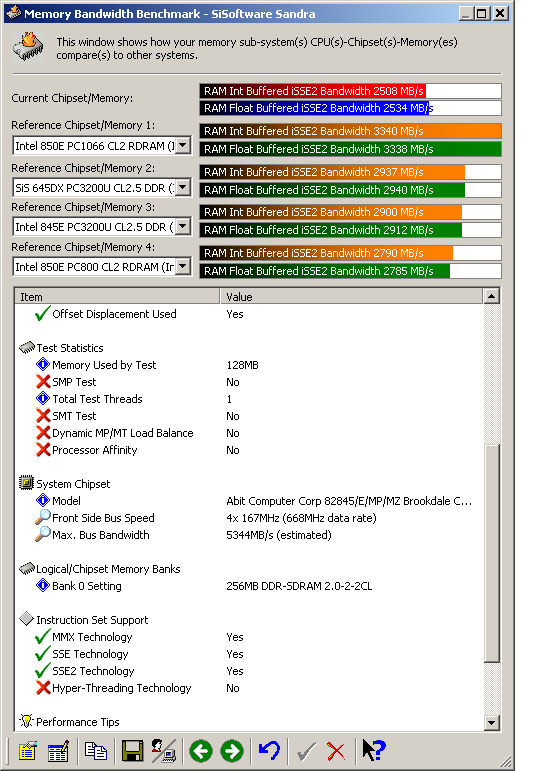This screenshot has height=771, width=549.
Task: Click the scrollbar up arrow in results list
Action: click(491, 296)
